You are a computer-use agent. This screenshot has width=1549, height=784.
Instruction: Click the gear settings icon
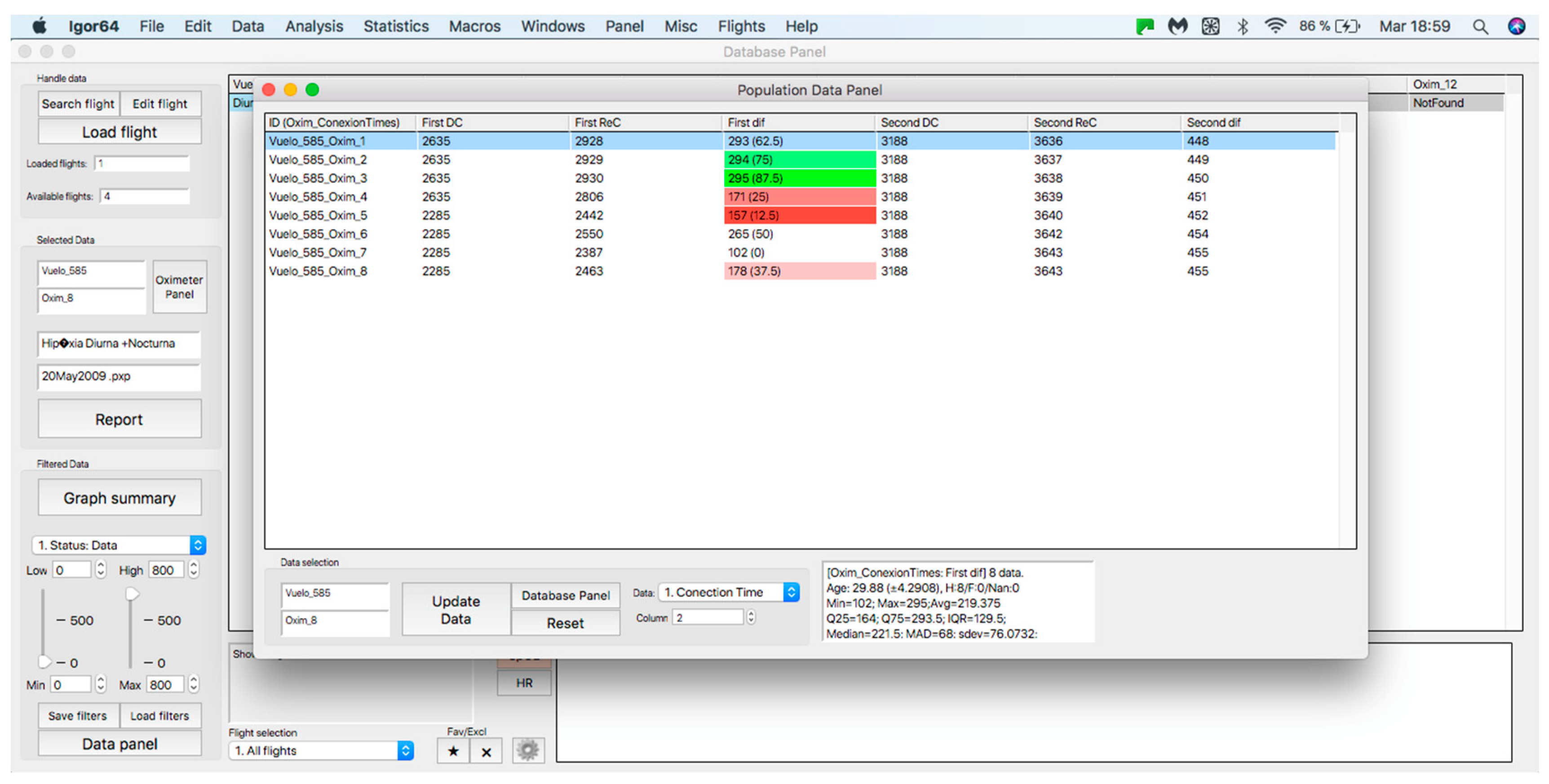(528, 750)
